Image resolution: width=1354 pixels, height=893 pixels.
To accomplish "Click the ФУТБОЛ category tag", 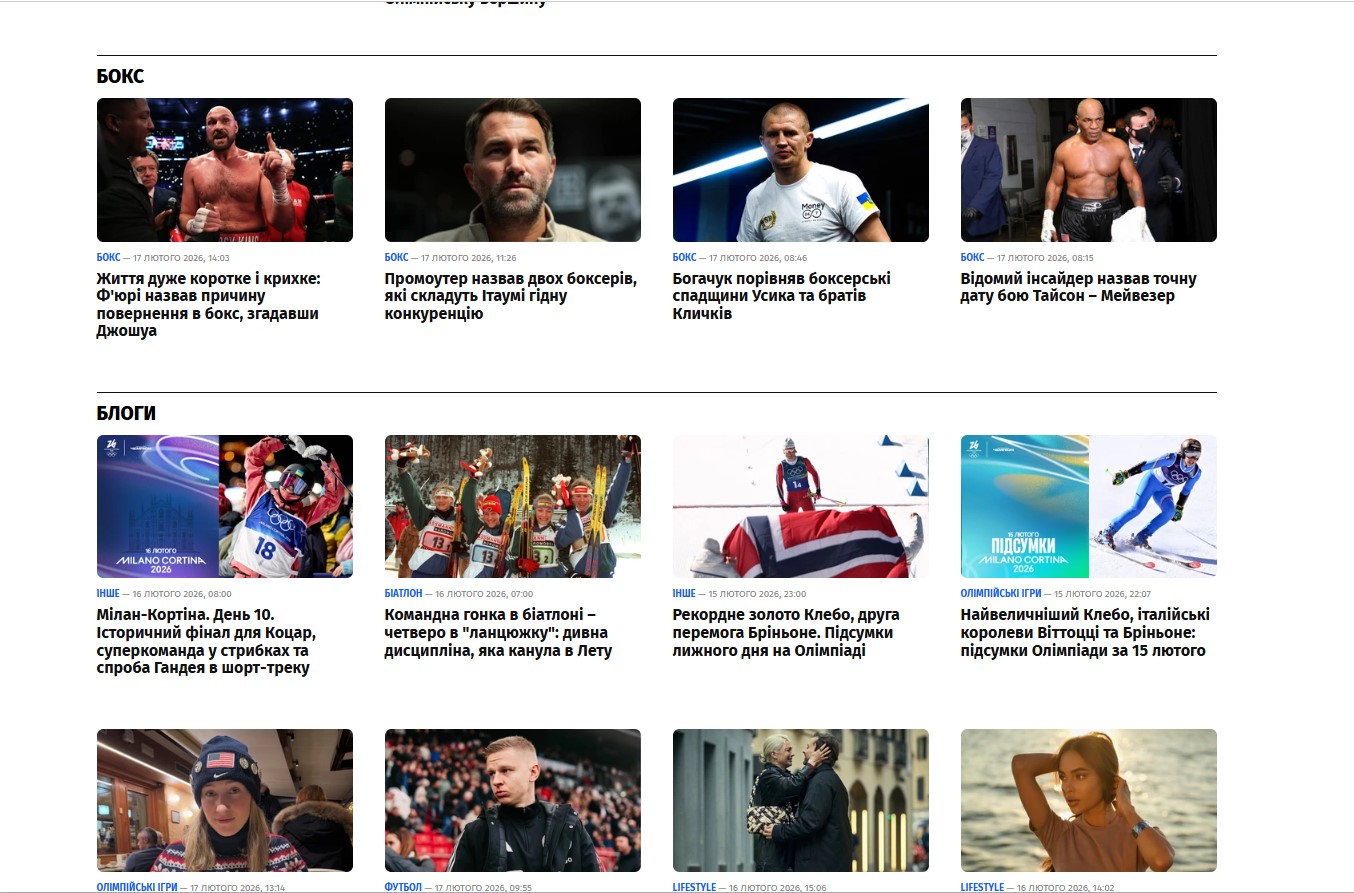I will [x=403, y=887].
